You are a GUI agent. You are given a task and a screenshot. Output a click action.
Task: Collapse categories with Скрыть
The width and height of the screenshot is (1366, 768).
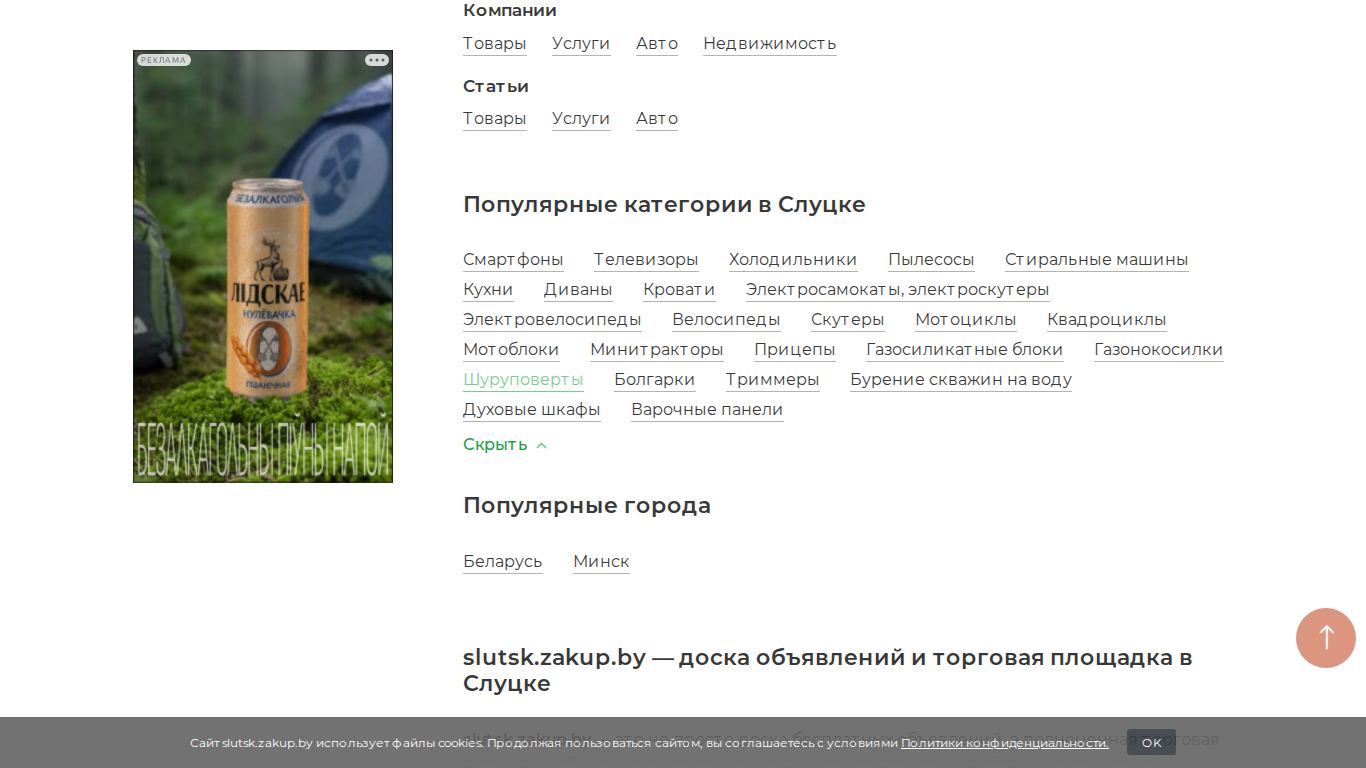click(505, 445)
